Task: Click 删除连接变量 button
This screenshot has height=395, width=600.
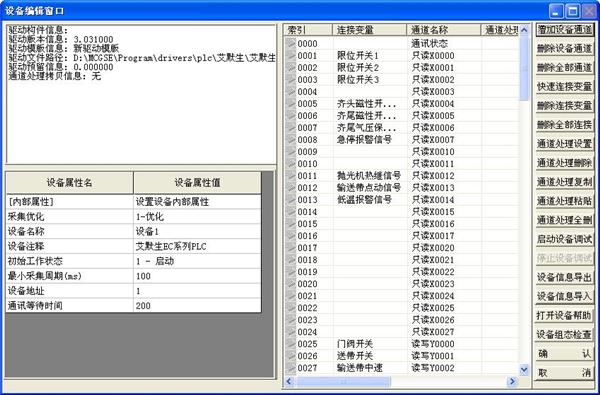Action: click(x=564, y=106)
